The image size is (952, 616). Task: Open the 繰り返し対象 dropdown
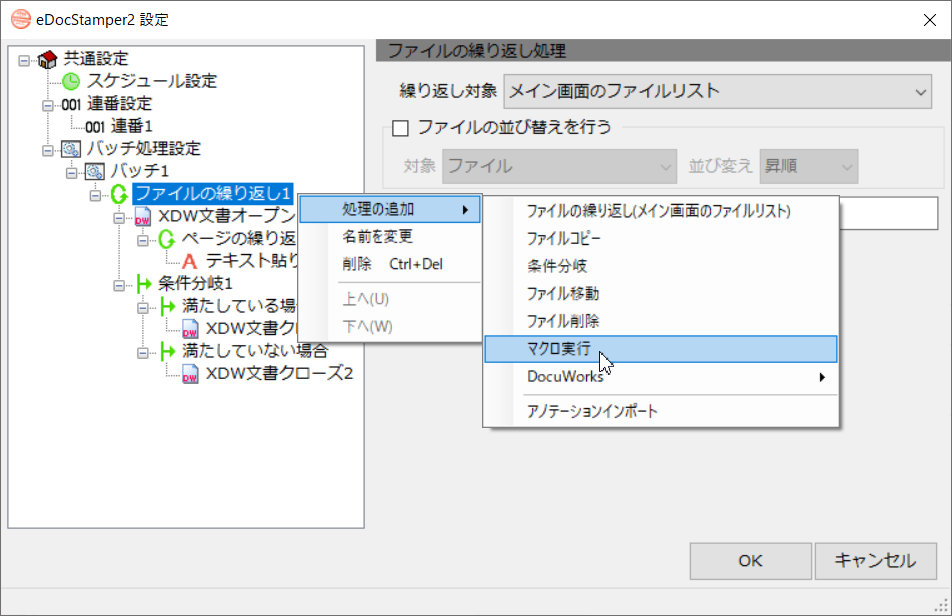click(718, 92)
